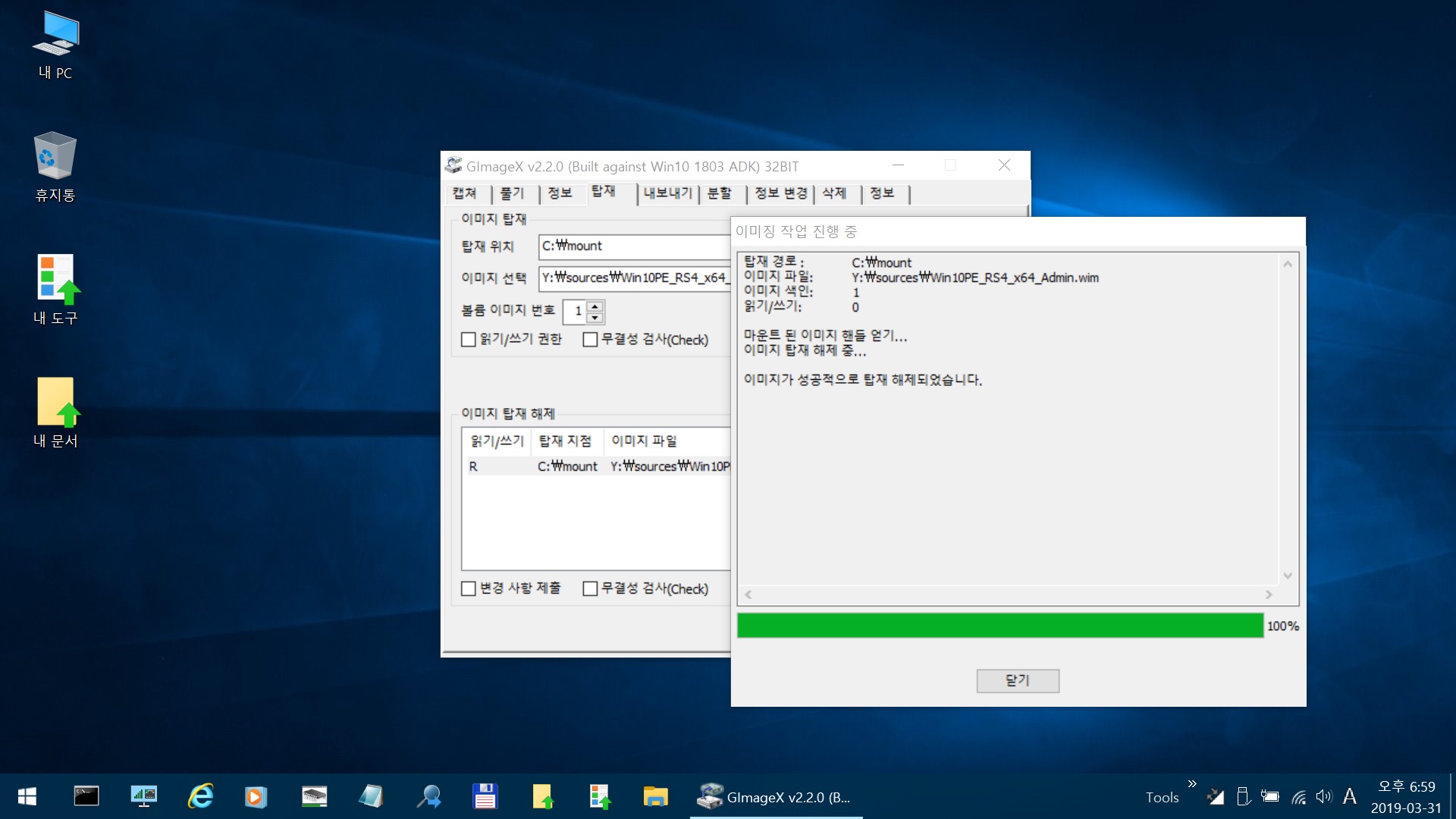Image resolution: width=1456 pixels, height=819 pixels.
Task: Launch Command Prompt from taskbar
Action: (x=86, y=796)
